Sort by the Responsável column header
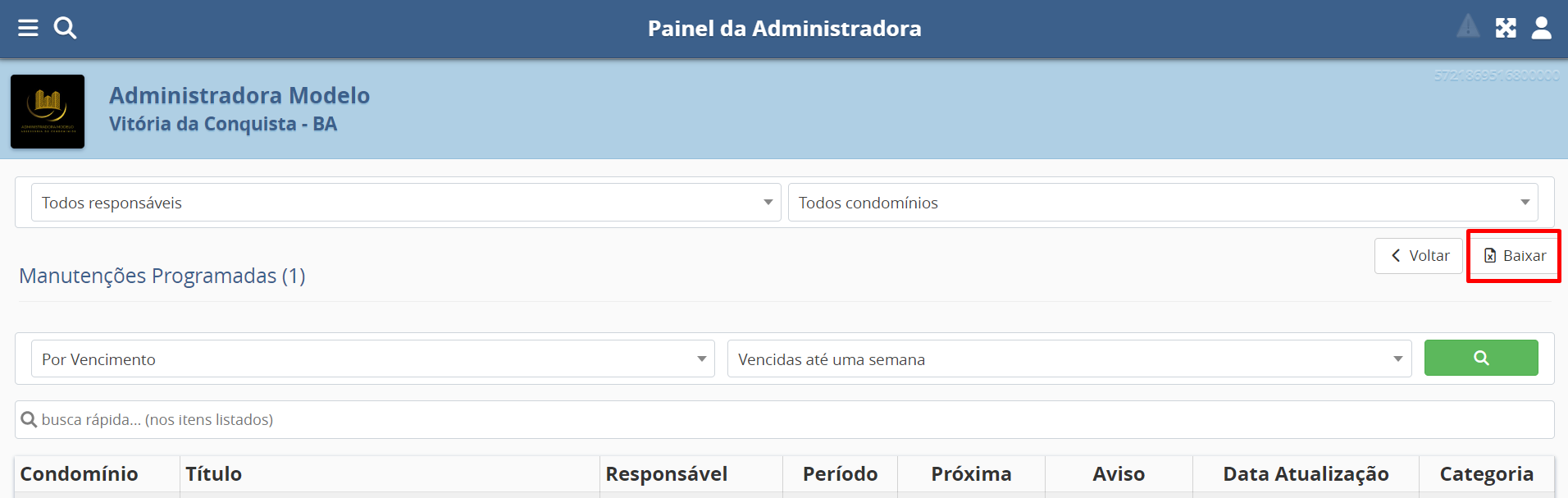 coord(666,474)
